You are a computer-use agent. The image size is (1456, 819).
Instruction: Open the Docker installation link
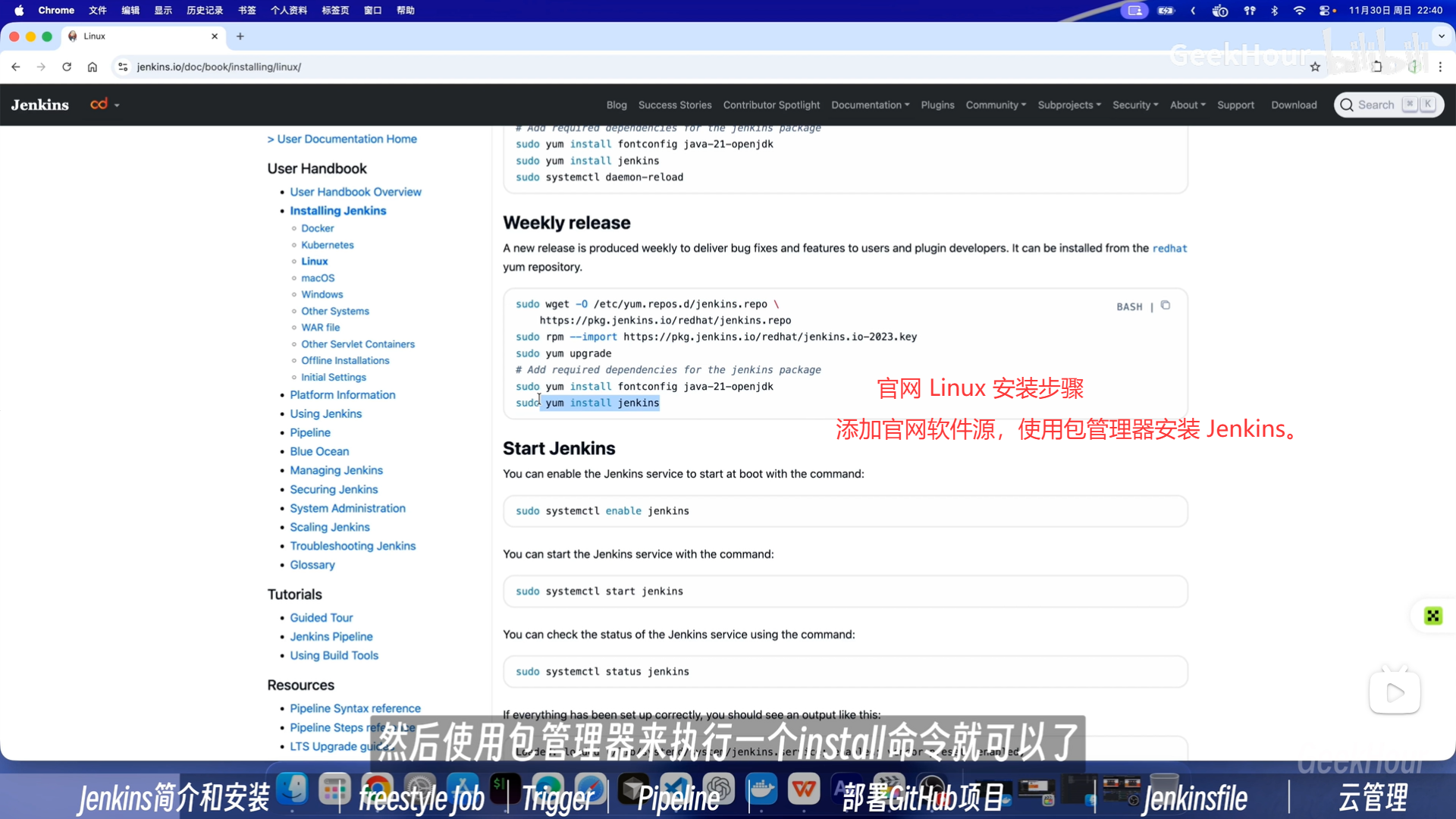pyautogui.click(x=317, y=228)
